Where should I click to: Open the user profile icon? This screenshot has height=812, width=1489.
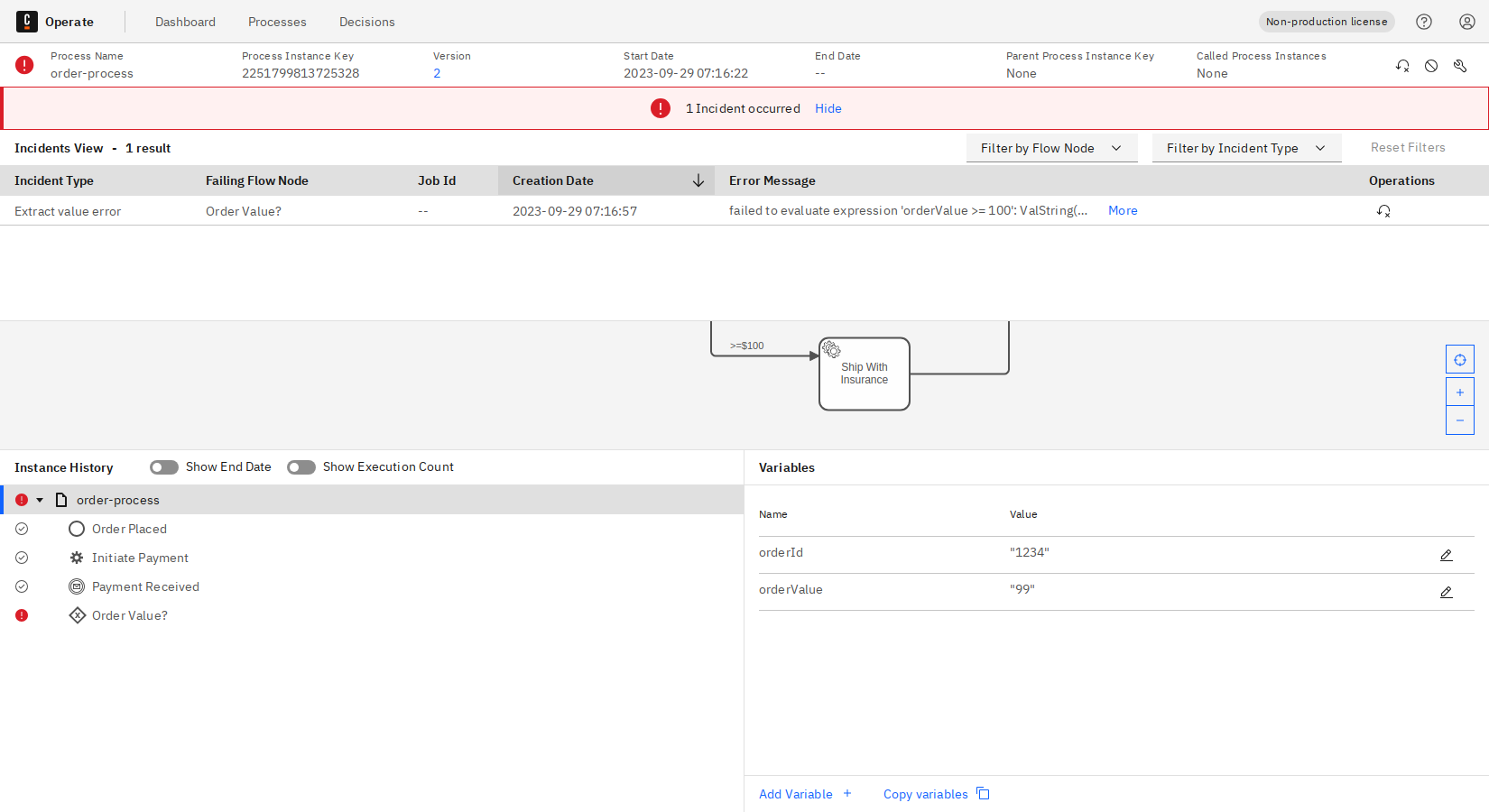pos(1466,21)
